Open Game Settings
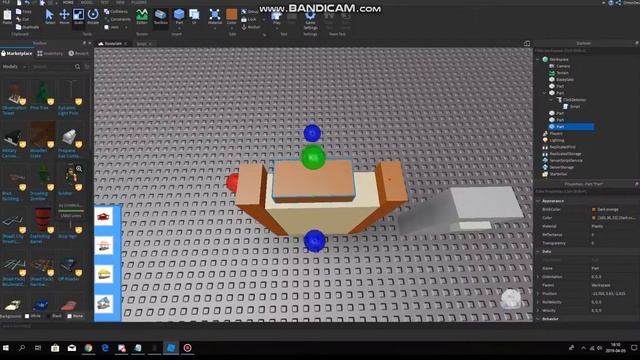 coord(310,20)
